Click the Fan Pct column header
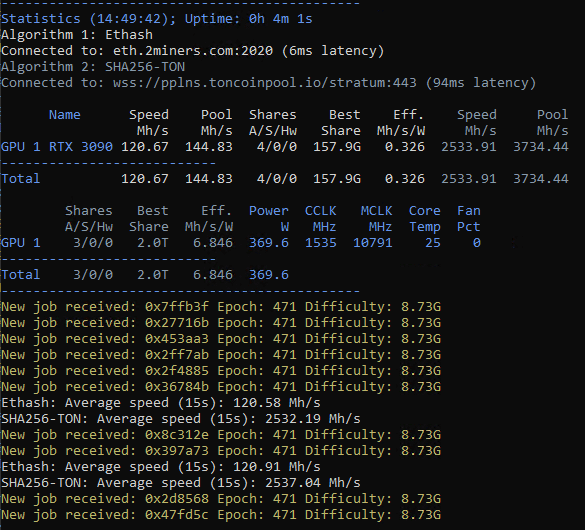The width and height of the screenshot is (585, 530). point(469,219)
